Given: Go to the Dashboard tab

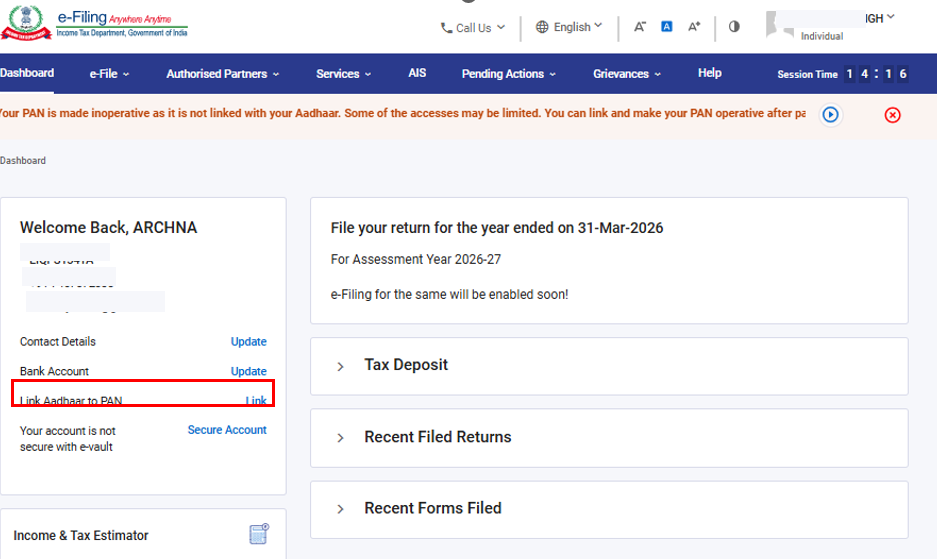Looking at the screenshot, I should [27, 73].
